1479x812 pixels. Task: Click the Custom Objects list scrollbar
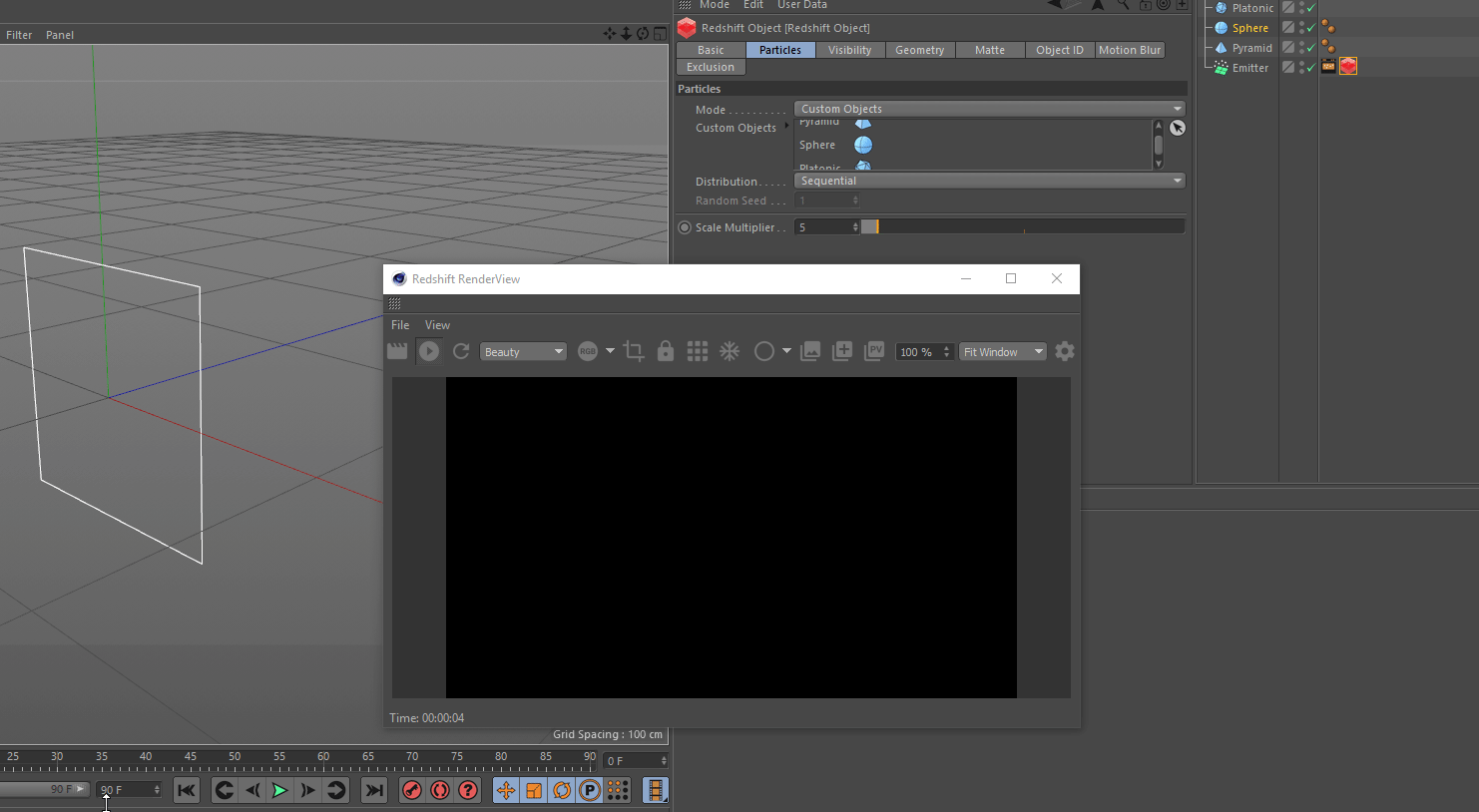(x=1158, y=145)
